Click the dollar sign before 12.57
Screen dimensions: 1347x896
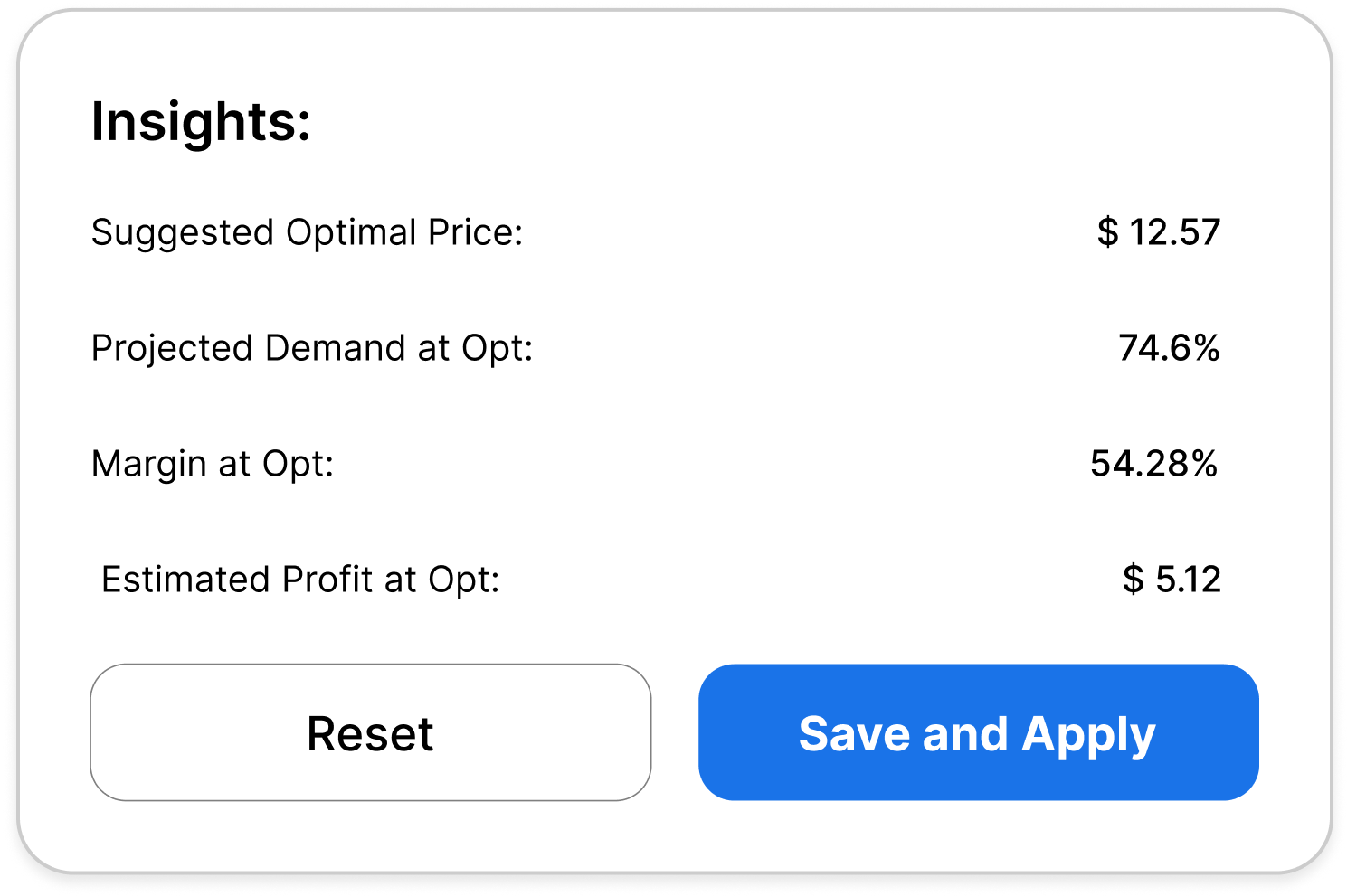1107,232
